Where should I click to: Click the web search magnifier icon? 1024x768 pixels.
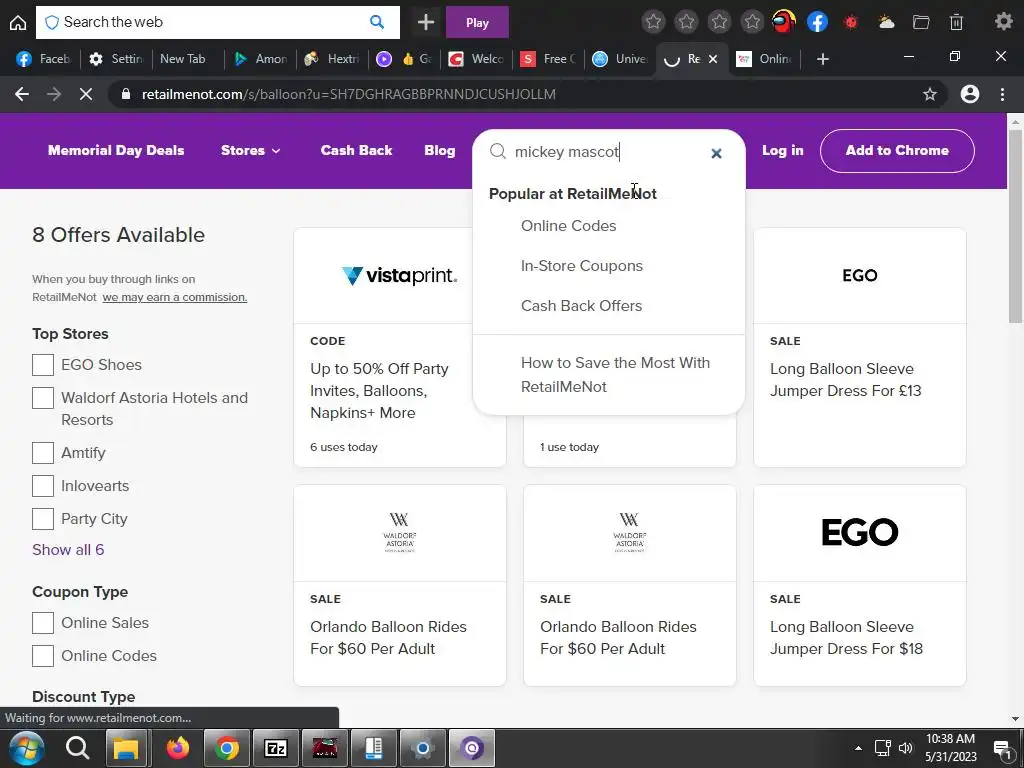(377, 22)
